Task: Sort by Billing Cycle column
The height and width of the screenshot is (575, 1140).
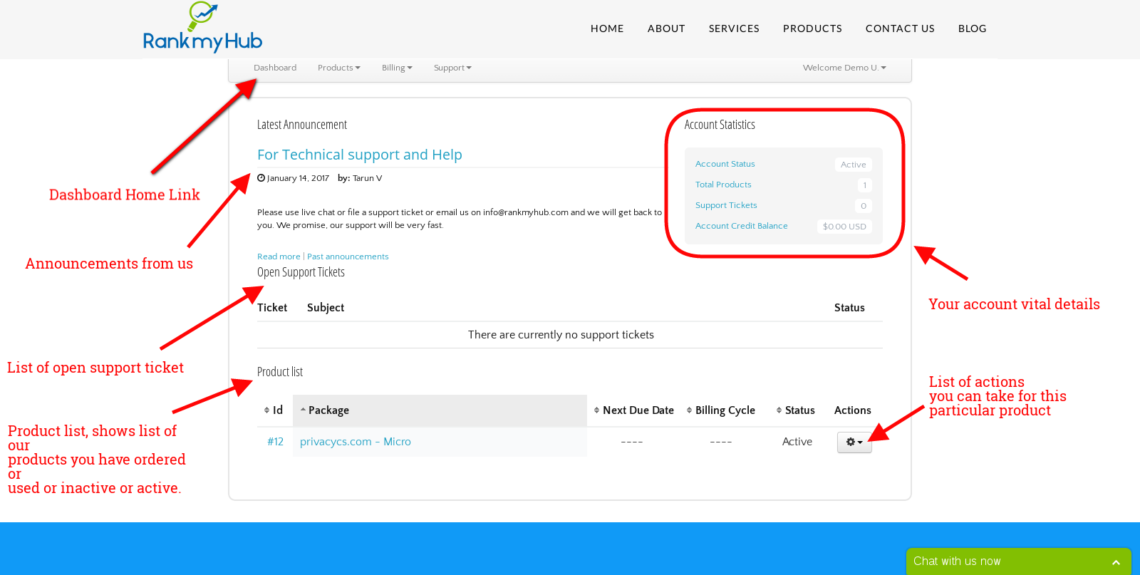Action: point(721,410)
